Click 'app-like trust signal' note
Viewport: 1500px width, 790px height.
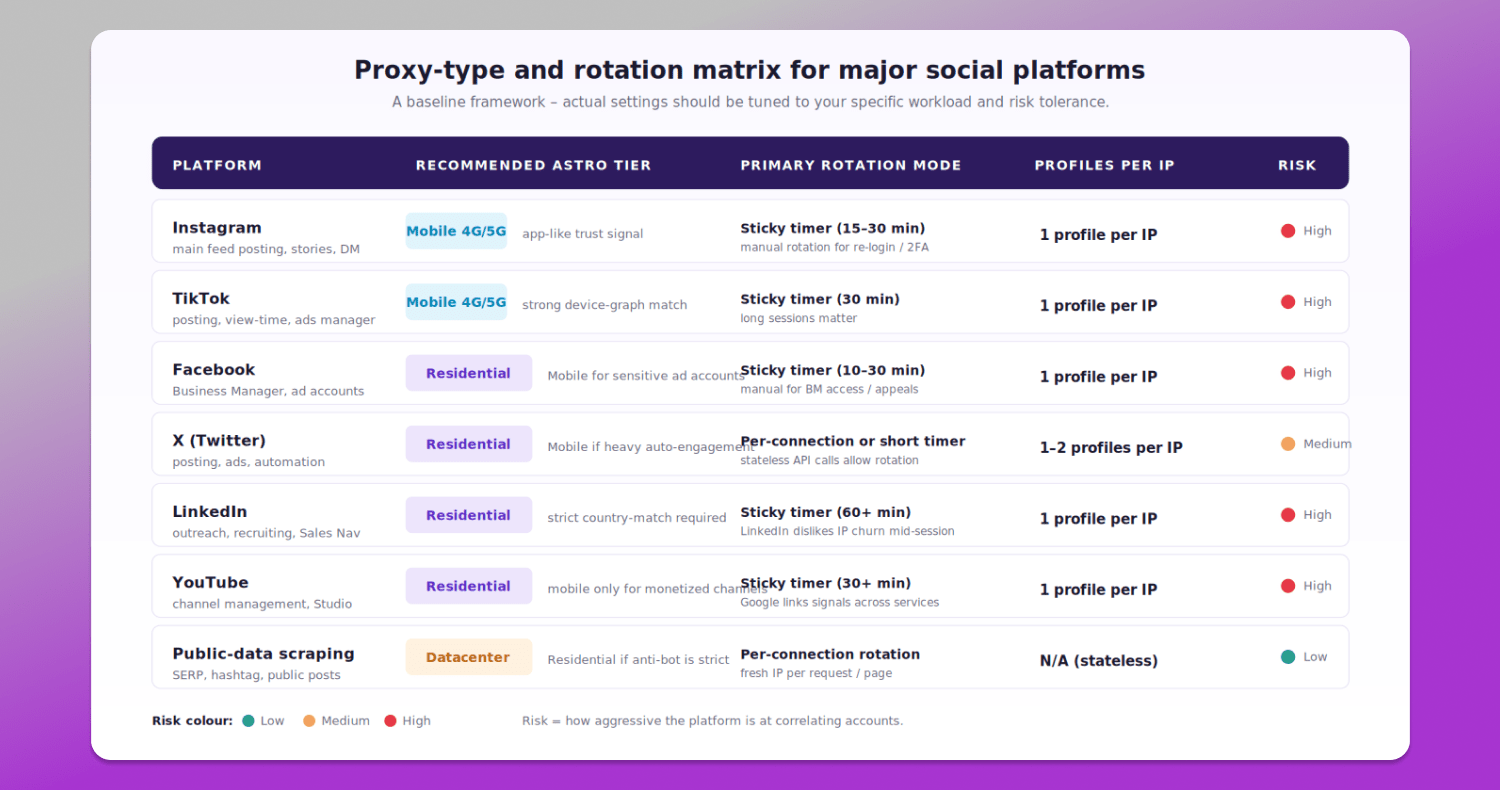tap(583, 234)
